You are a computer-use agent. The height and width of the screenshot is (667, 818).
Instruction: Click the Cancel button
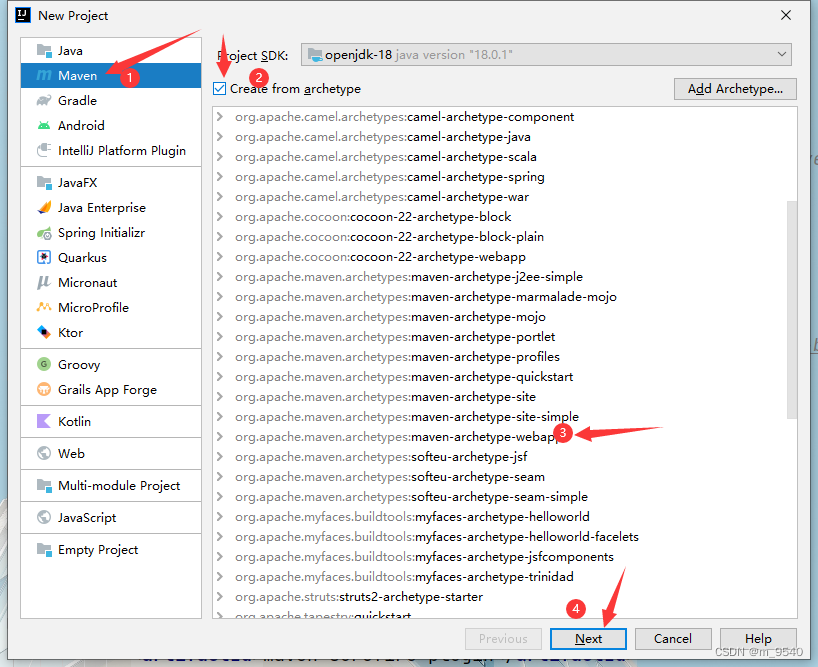[673, 638]
